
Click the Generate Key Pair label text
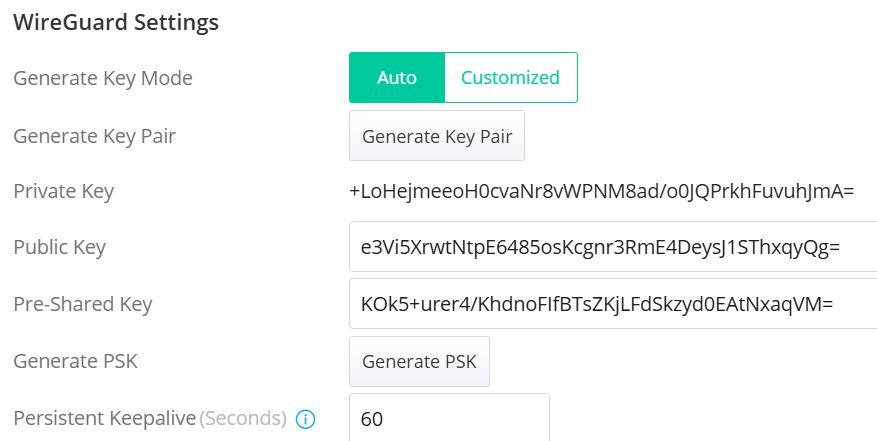pos(94,135)
